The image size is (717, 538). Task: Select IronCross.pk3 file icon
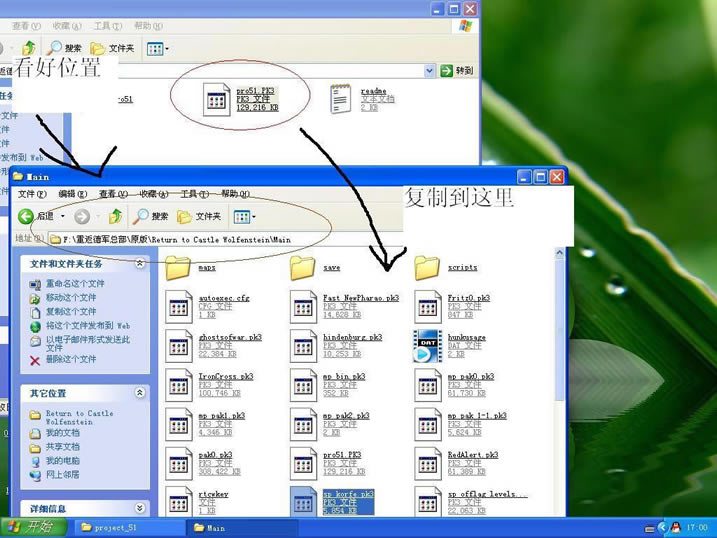click(x=178, y=385)
